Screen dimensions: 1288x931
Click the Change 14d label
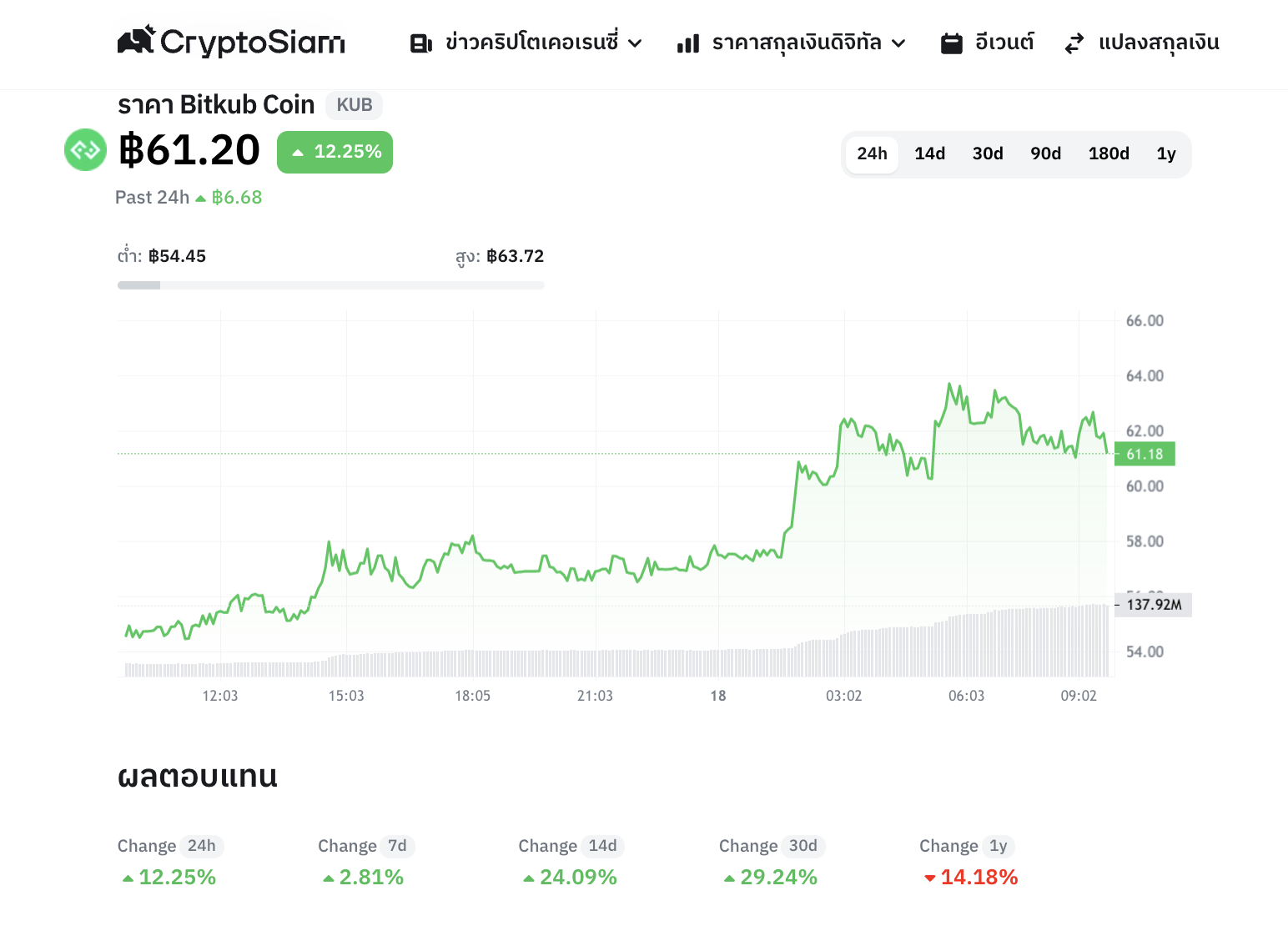(571, 846)
